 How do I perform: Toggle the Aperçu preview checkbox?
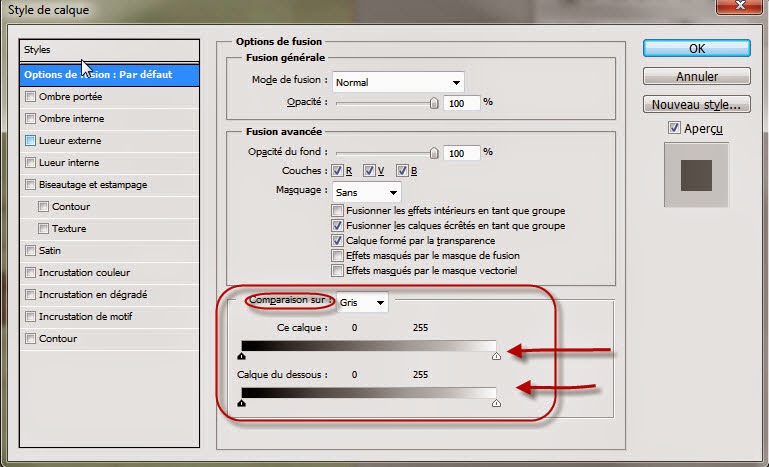(x=674, y=129)
